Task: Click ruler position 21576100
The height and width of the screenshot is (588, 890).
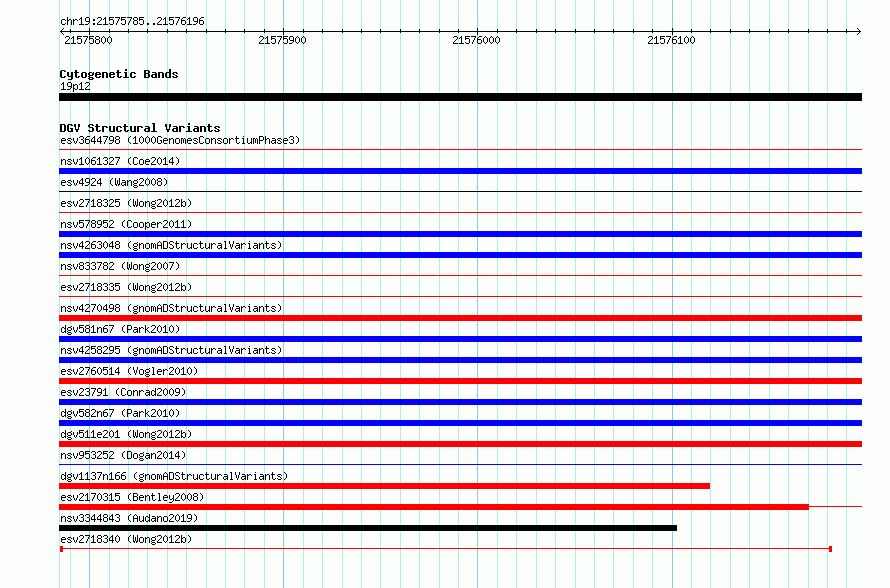Action: click(671, 40)
